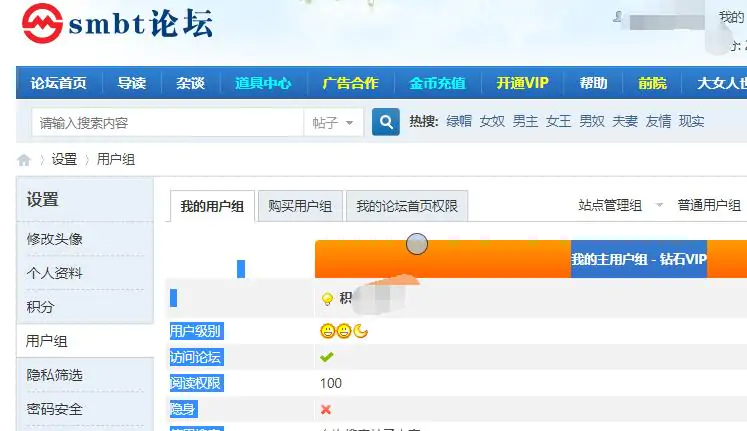The image size is (747, 431).
Task: Click 我的主用户组 - 钻石VIP header
Action: pyautogui.click(x=639, y=259)
